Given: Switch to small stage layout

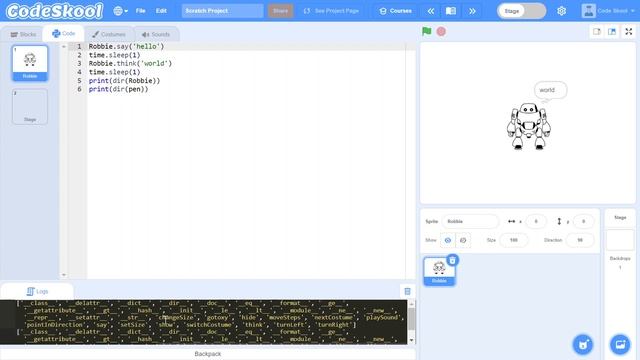Looking at the screenshot, I should [x=597, y=31].
